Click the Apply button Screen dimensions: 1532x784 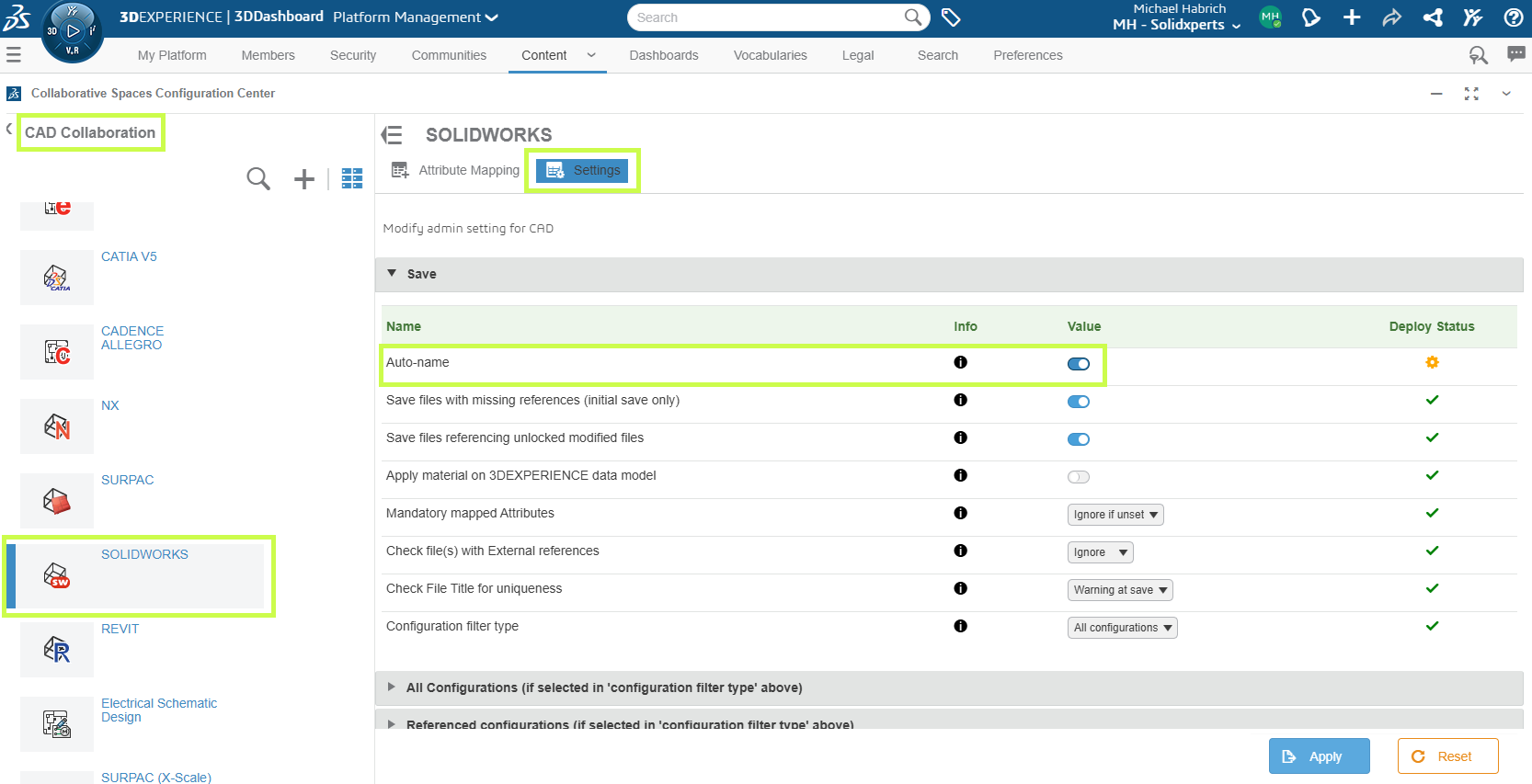tap(1319, 756)
